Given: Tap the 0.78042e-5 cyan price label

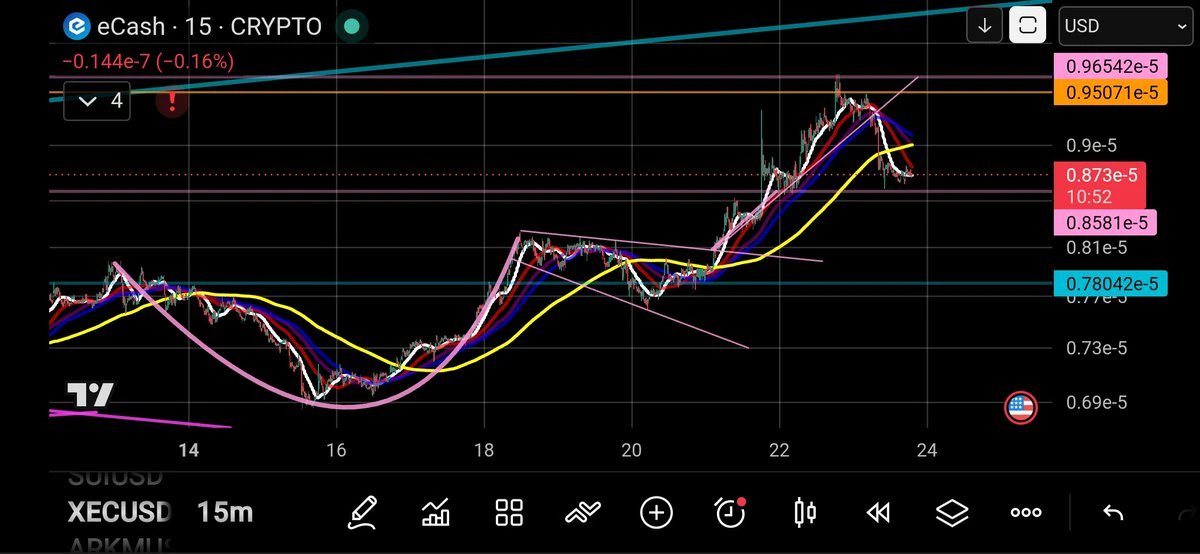Looking at the screenshot, I should (1112, 284).
